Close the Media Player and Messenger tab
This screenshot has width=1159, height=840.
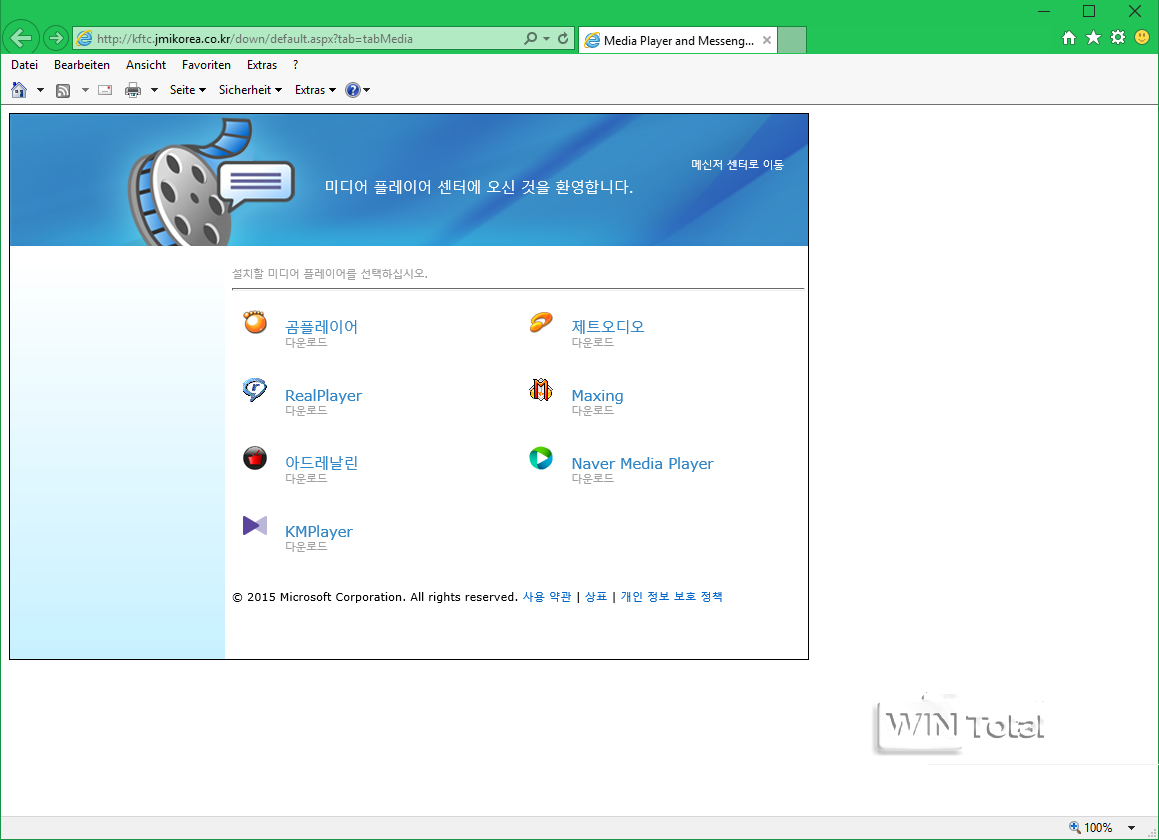click(x=767, y=40)
